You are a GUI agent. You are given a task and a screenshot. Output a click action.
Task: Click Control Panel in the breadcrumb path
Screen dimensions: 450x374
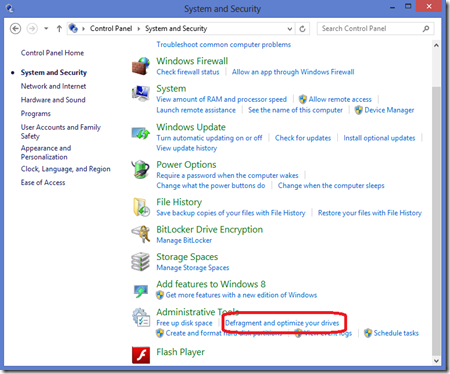click(x=111, y=29)
